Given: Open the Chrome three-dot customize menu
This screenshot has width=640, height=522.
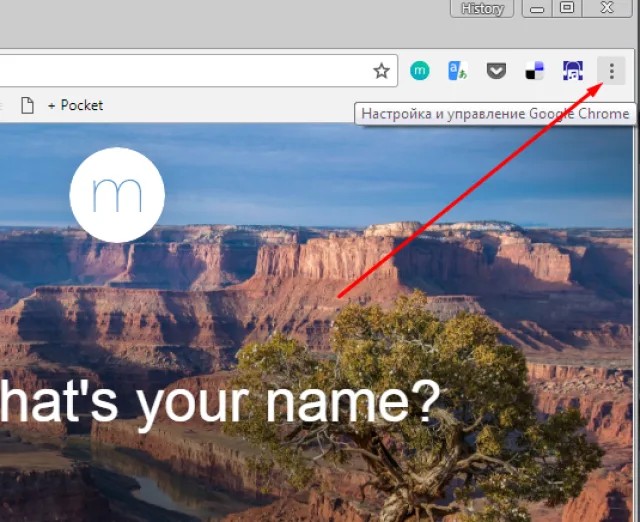Looking at the screenshot, I should (x=611, y=71).
